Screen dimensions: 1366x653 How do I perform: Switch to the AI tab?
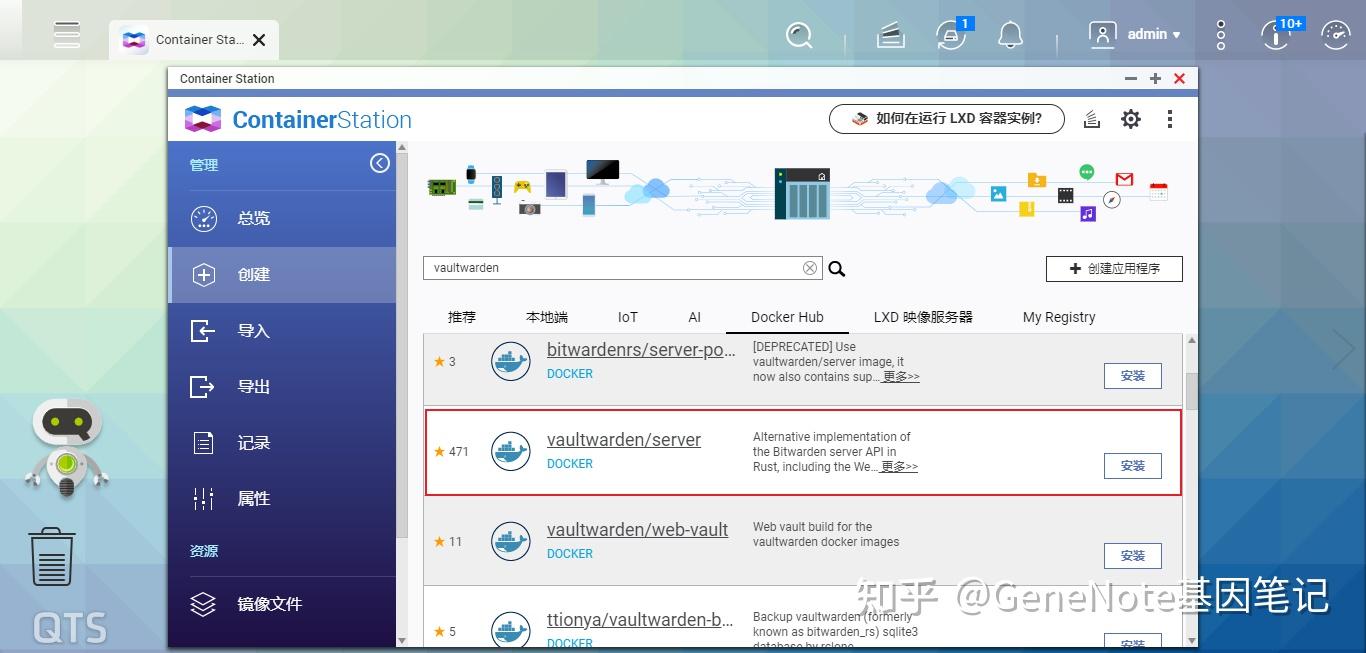click(x=694, y=317)
